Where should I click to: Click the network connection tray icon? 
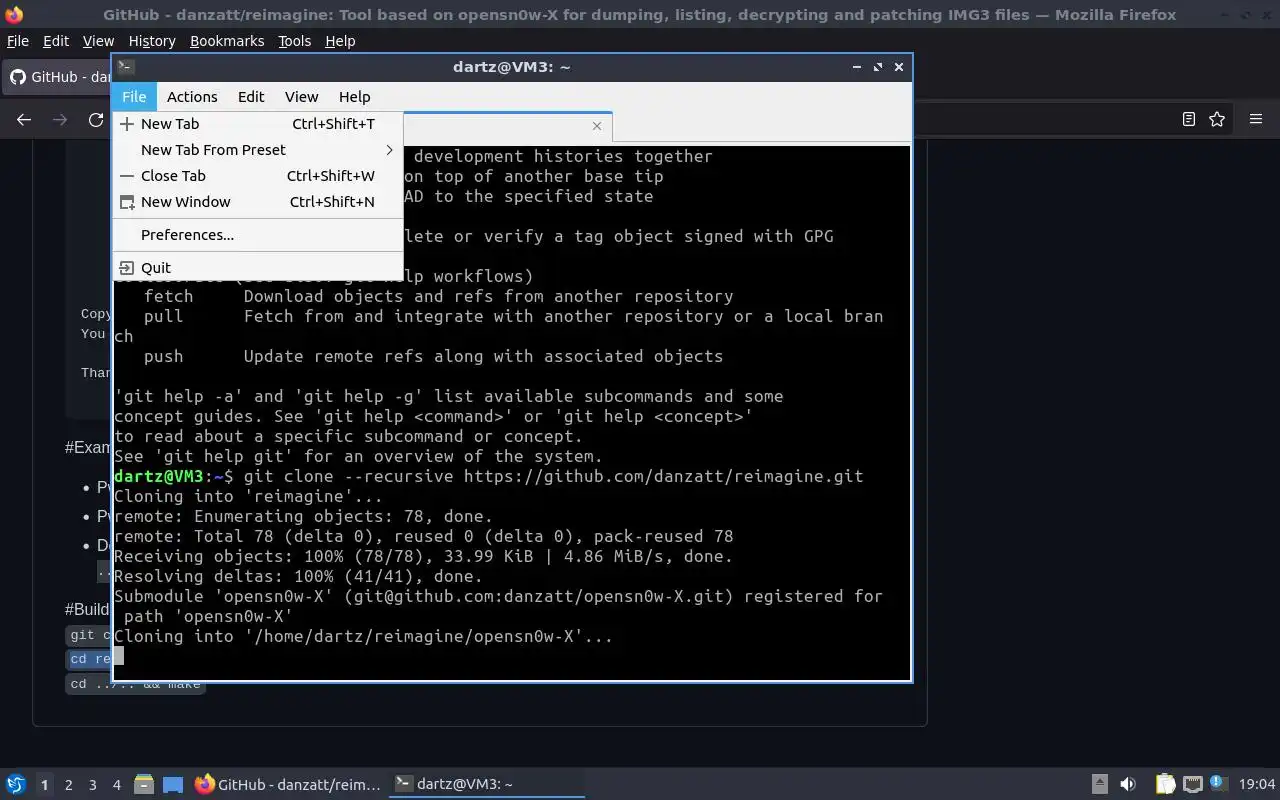1192,785
